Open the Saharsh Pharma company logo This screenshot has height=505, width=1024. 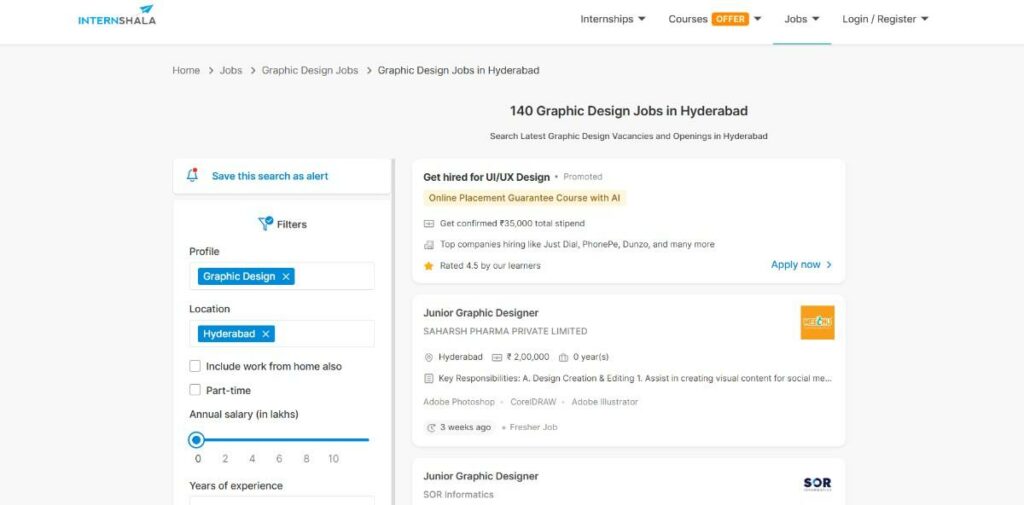tap(817, 323)
